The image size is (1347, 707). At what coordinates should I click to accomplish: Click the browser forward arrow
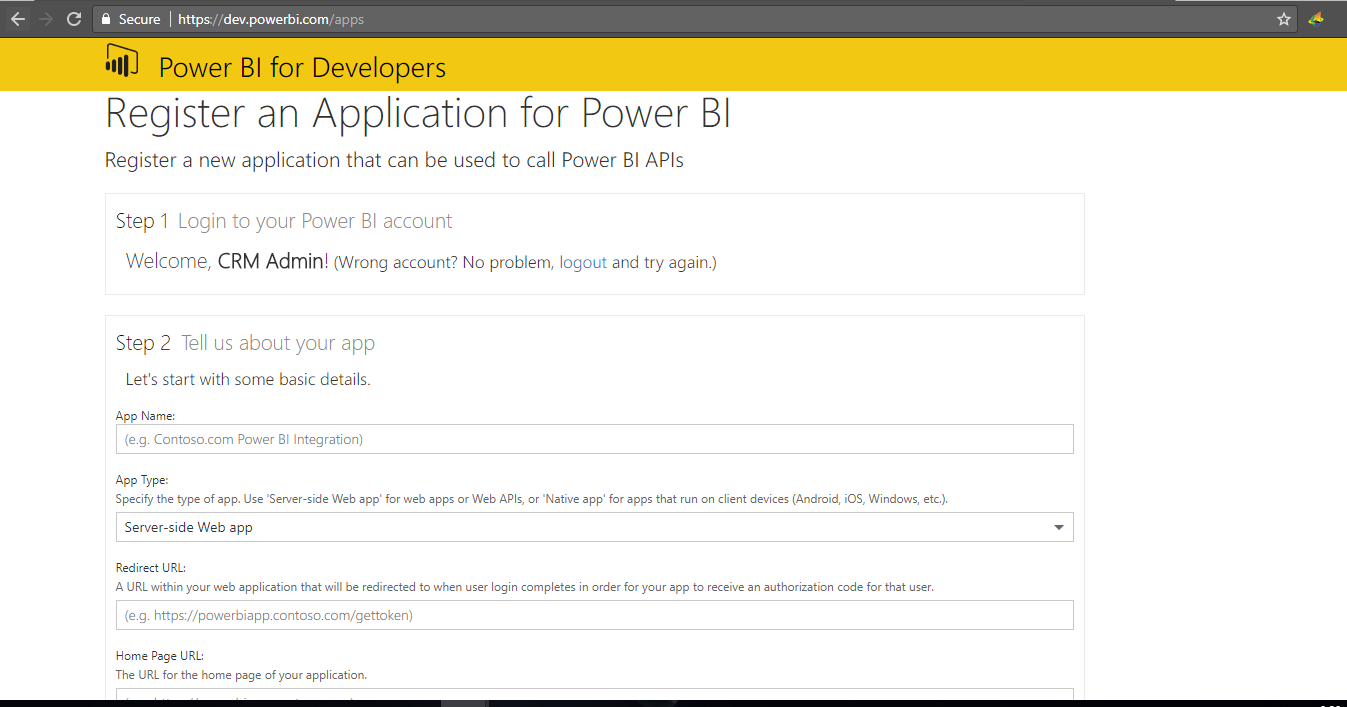pyautogui.click(x=45, y=19)
